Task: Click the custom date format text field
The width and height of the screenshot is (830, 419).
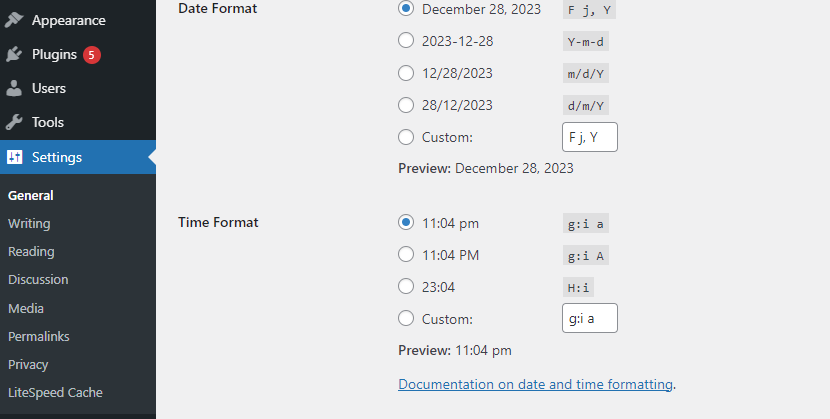Action: coord(590,137)
